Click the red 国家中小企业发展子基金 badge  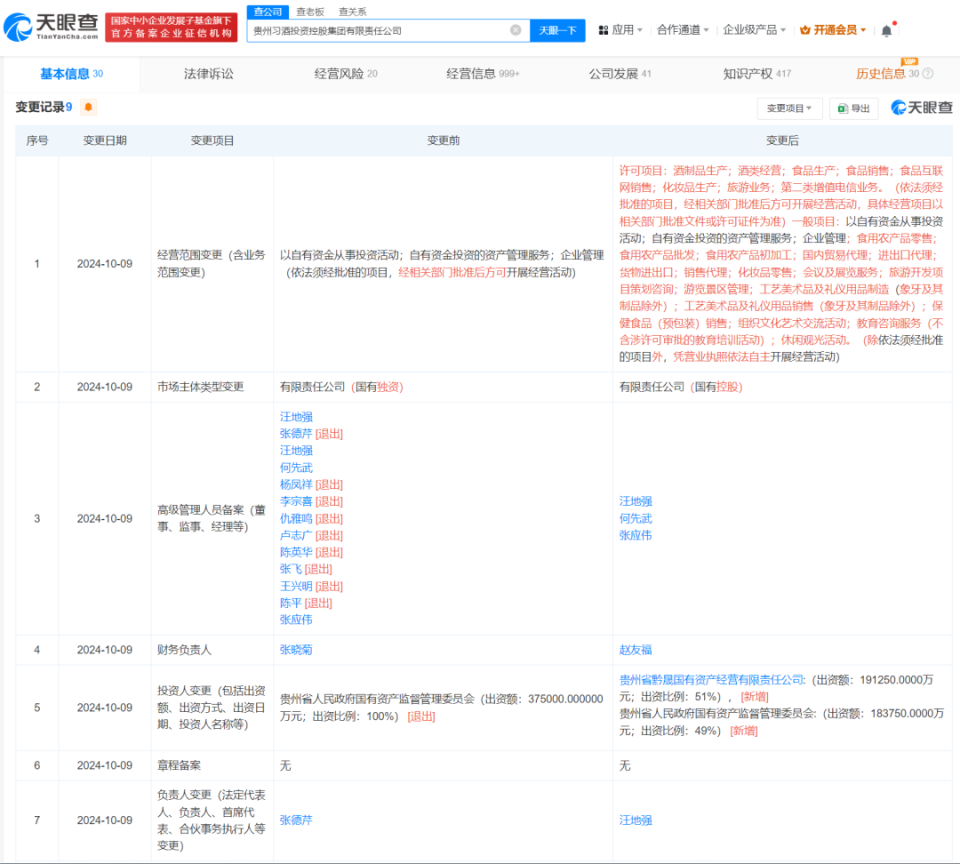[171, 27]
